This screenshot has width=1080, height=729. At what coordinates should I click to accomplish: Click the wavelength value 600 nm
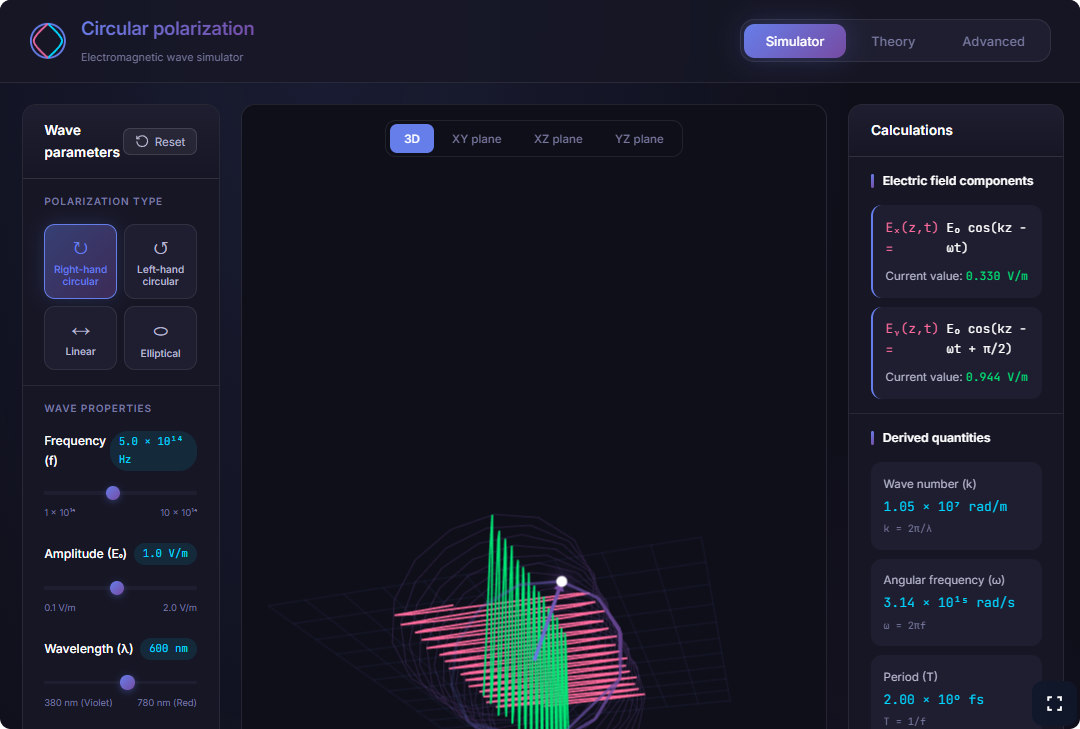point(168,648)
